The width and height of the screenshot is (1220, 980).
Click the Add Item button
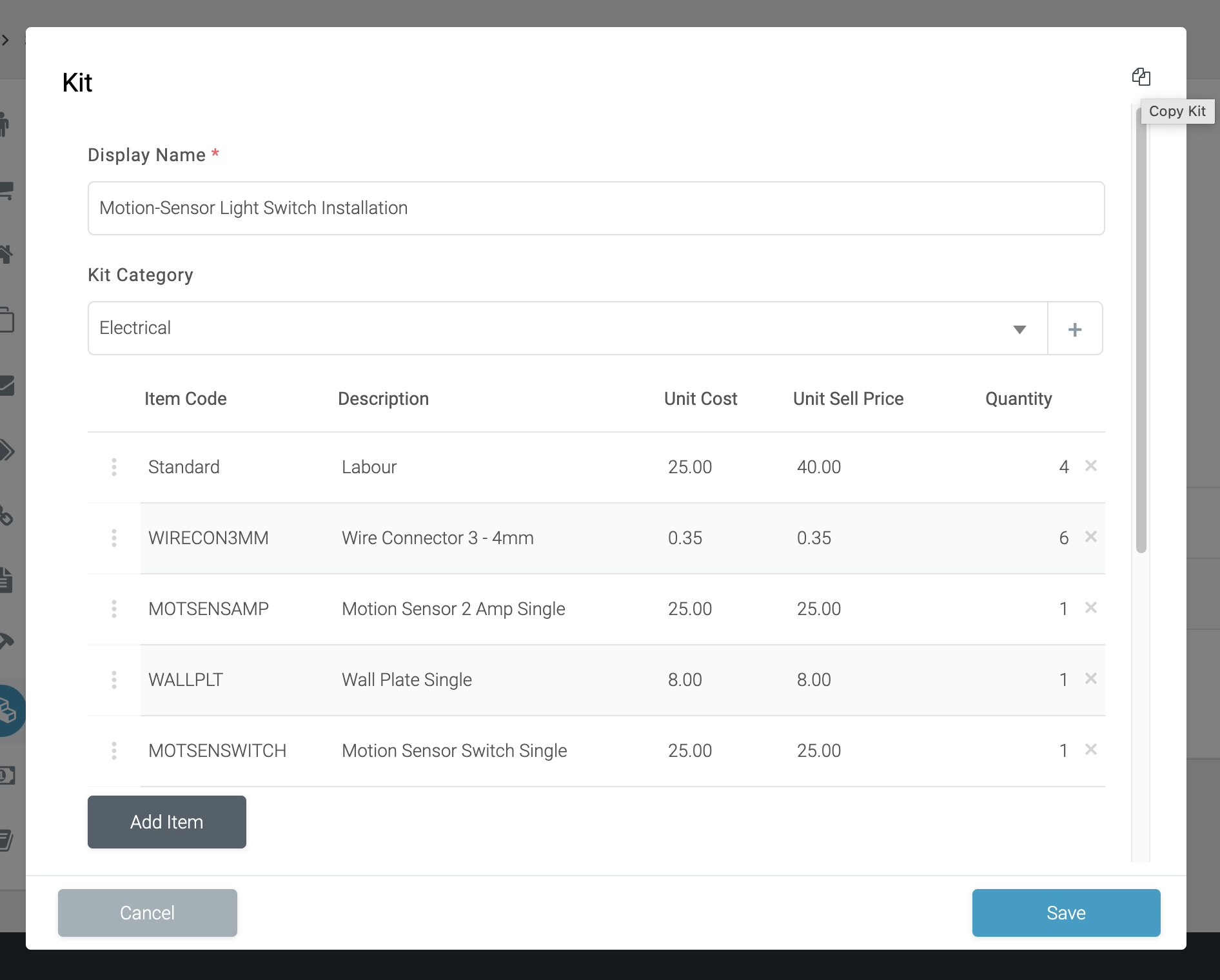(166, 822)
